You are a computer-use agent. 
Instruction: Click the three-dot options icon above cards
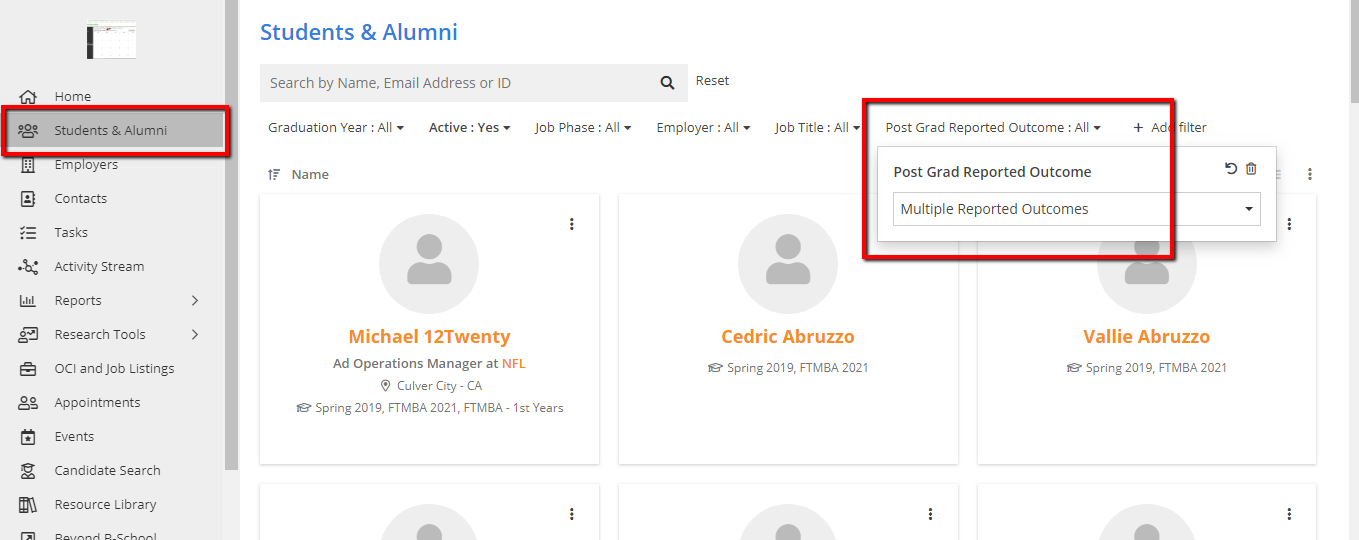(1310, 174)
